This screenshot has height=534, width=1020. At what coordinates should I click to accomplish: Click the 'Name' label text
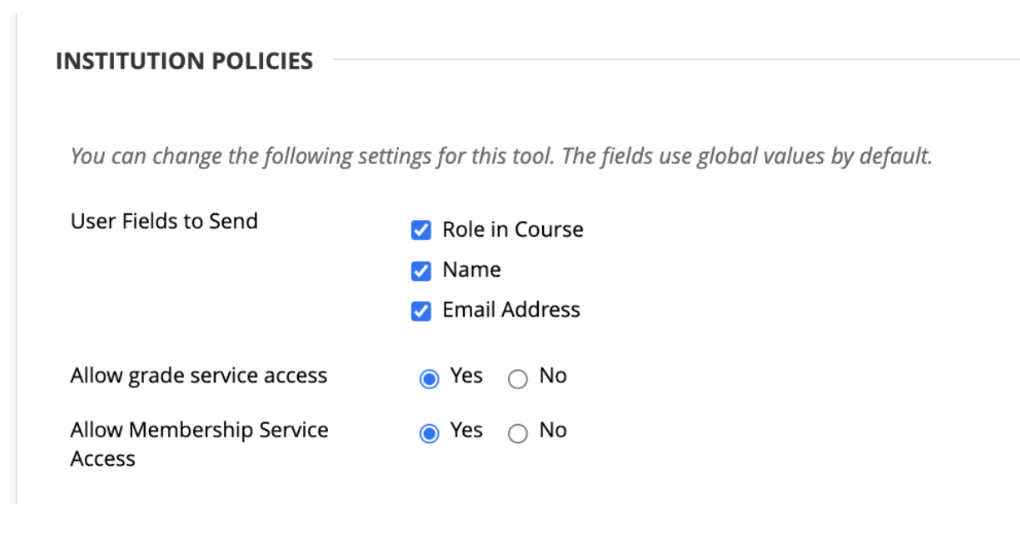tap(471, 270)
